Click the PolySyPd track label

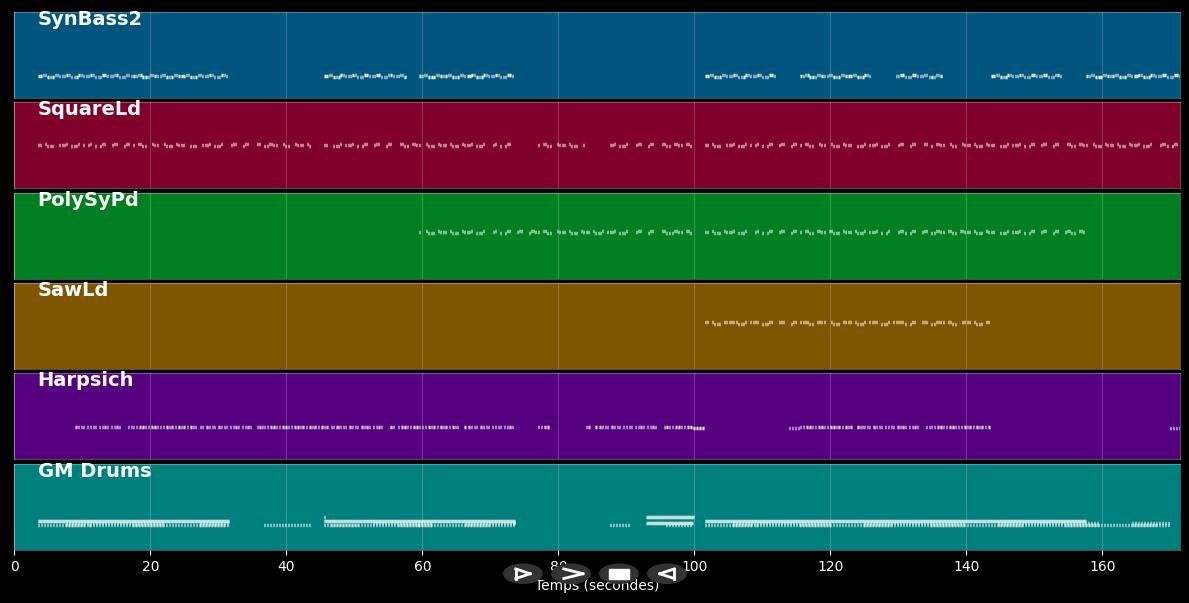pos(88,200)
